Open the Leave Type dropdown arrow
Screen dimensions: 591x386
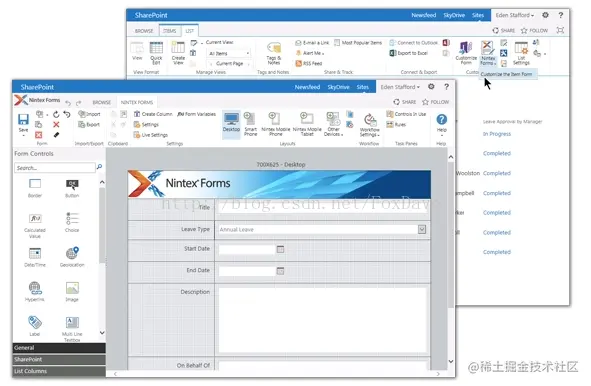(x=422, y=229)
